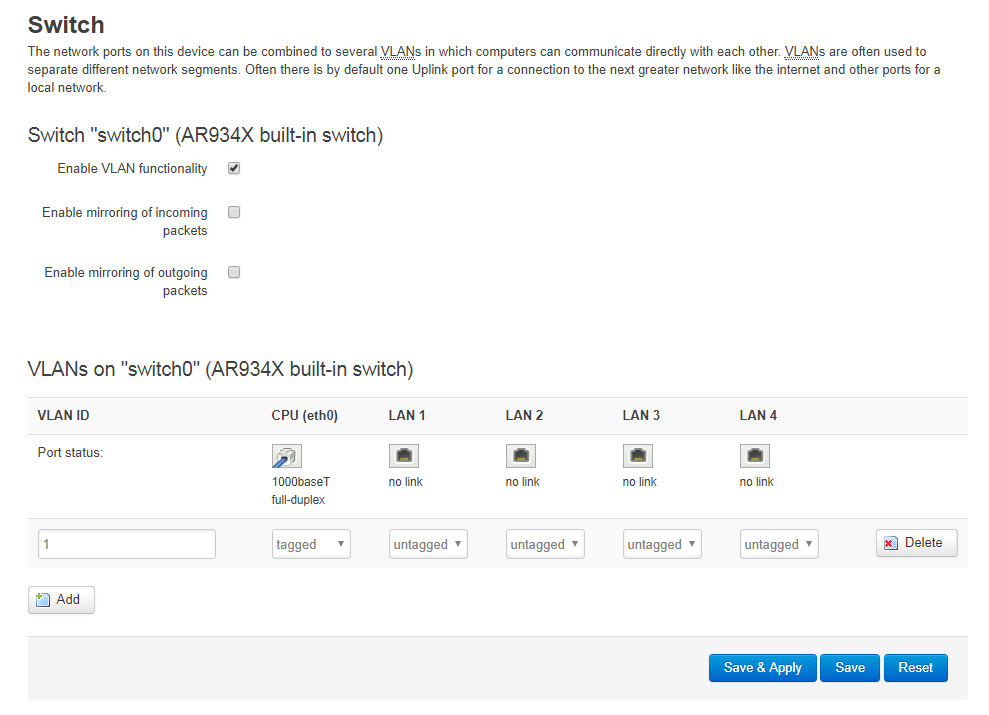Click Save & Apply button
Viewport: 989px width, 715px height.
[763, 668]
